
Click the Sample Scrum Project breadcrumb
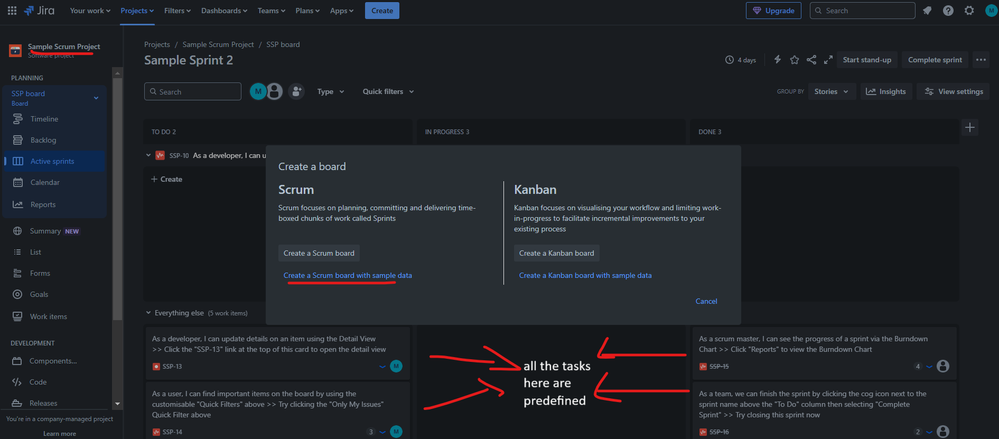point(218,45)
